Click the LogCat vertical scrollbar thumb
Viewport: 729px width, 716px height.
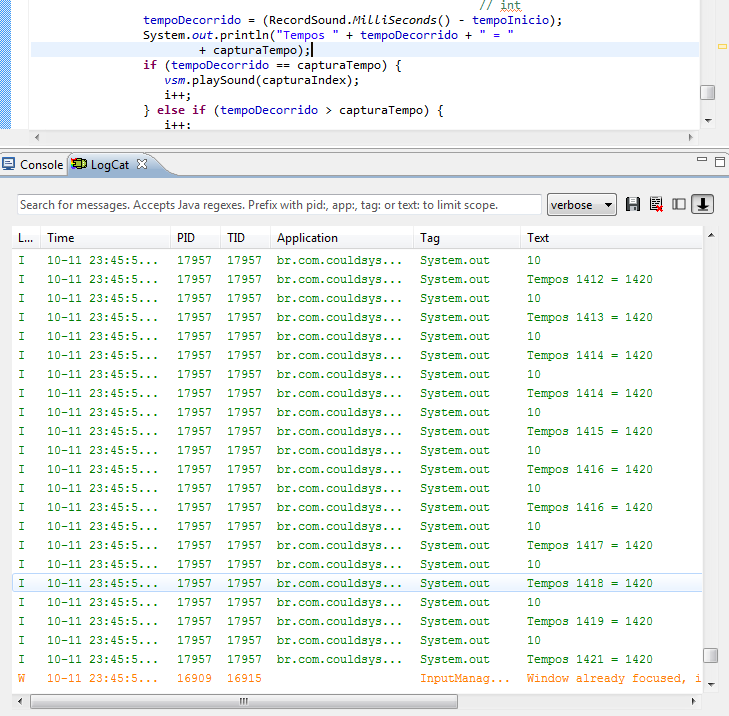(710, 655)
